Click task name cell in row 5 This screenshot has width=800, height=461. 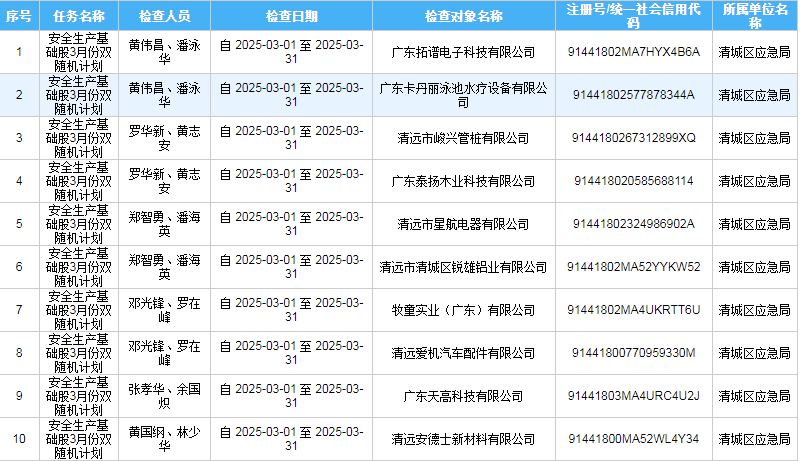pos(79,224)
